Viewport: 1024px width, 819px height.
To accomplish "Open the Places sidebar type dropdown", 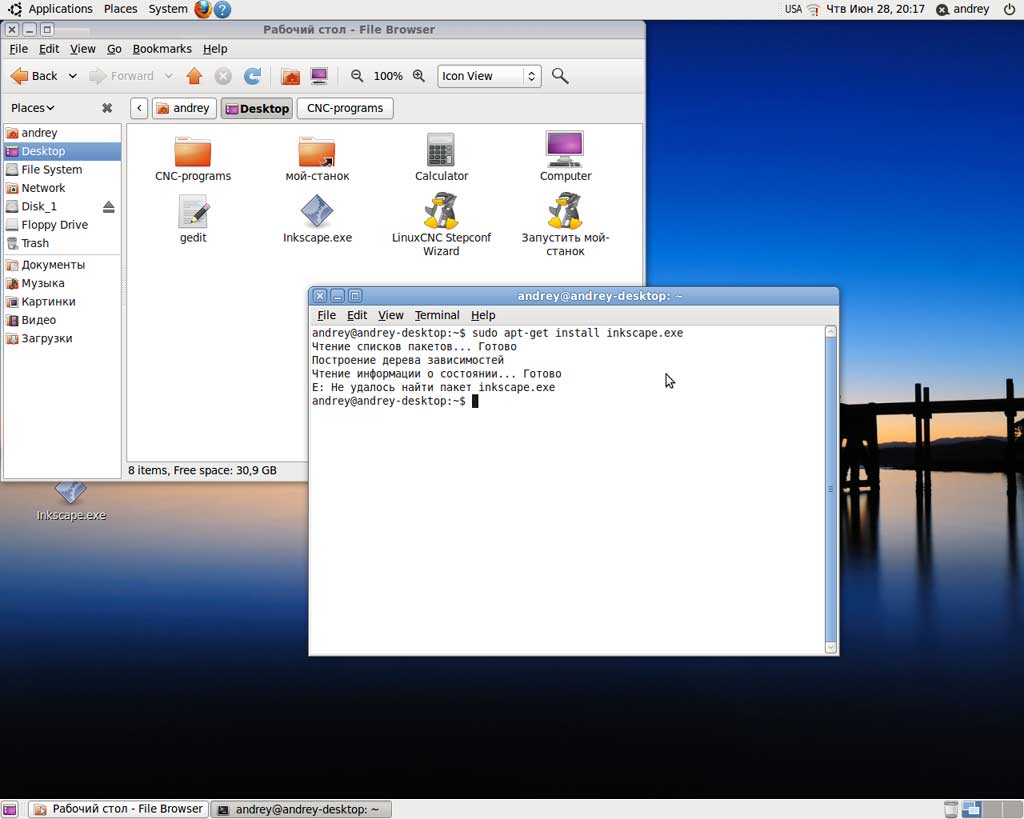I will coord(33,108).
